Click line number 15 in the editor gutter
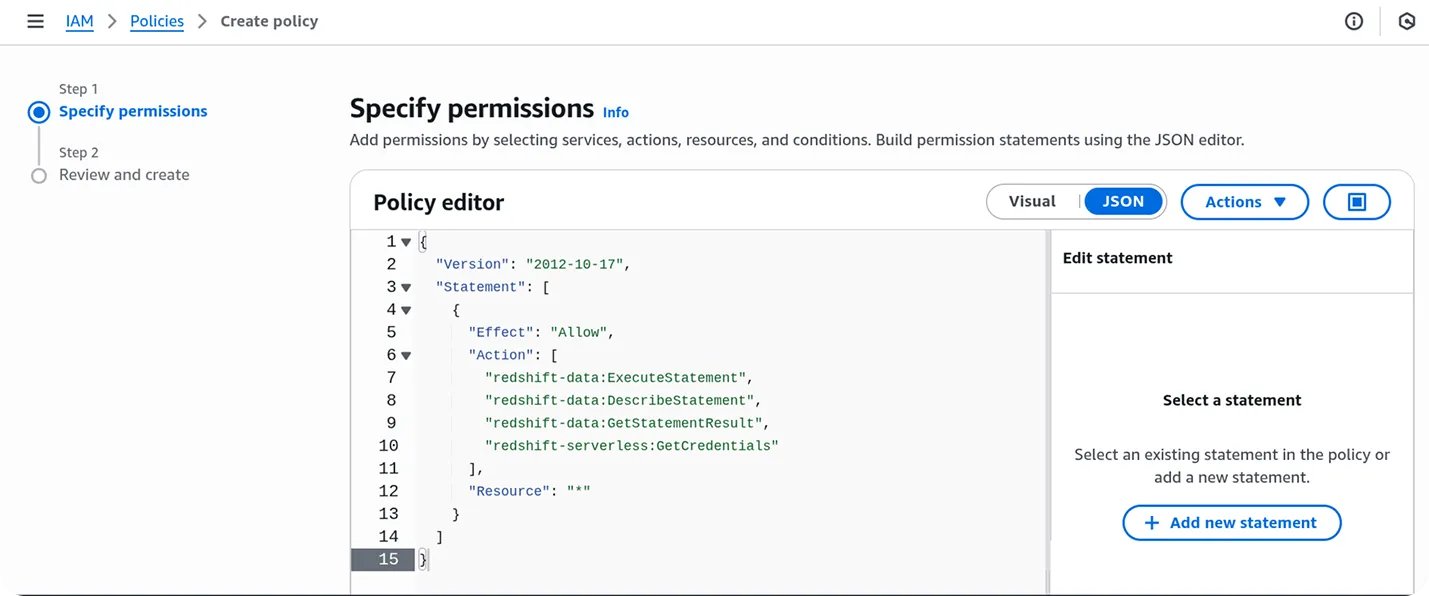The height and width of the screenshot is (596, 1429). (390, 559)
